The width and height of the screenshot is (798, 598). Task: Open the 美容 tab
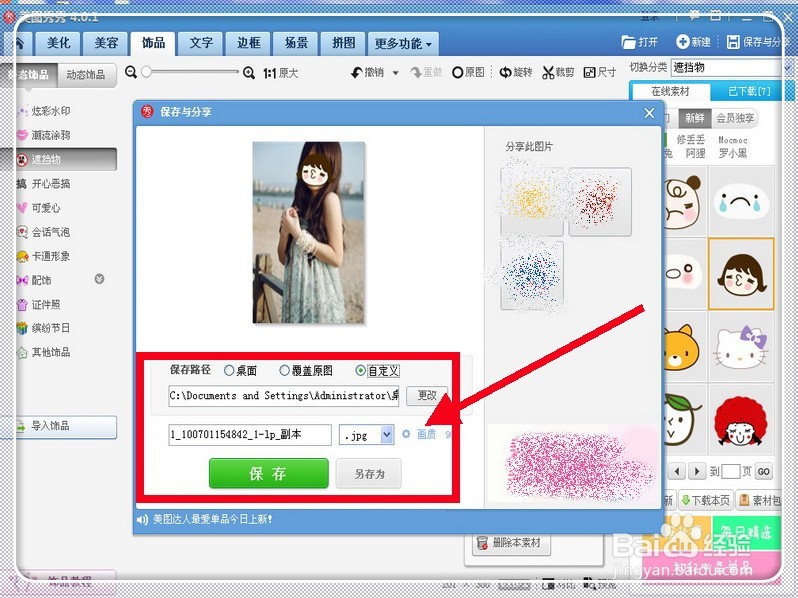pyautogui.click(x=106, y=43)
